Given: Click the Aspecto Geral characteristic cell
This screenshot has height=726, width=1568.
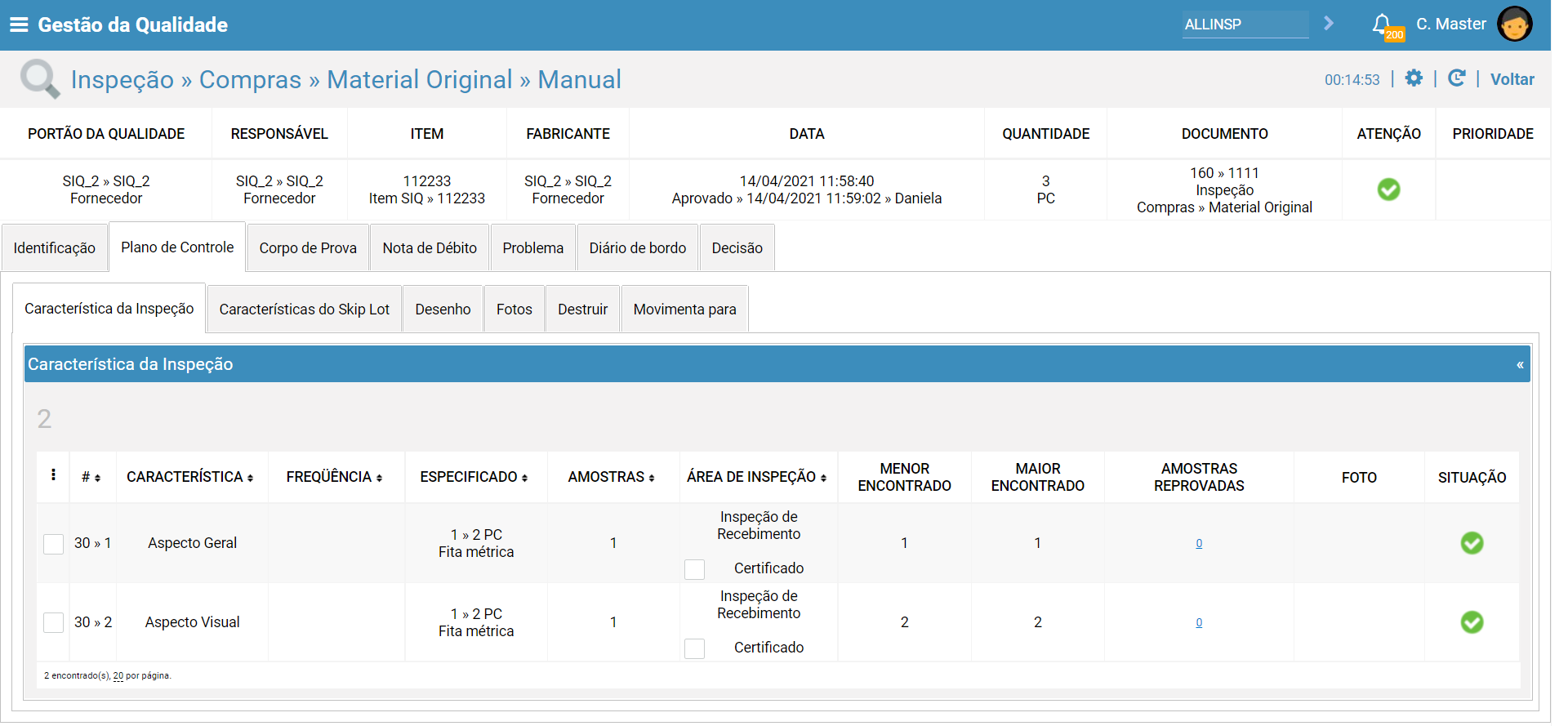Looking at the screenshot, I should [x=193, y=543].
